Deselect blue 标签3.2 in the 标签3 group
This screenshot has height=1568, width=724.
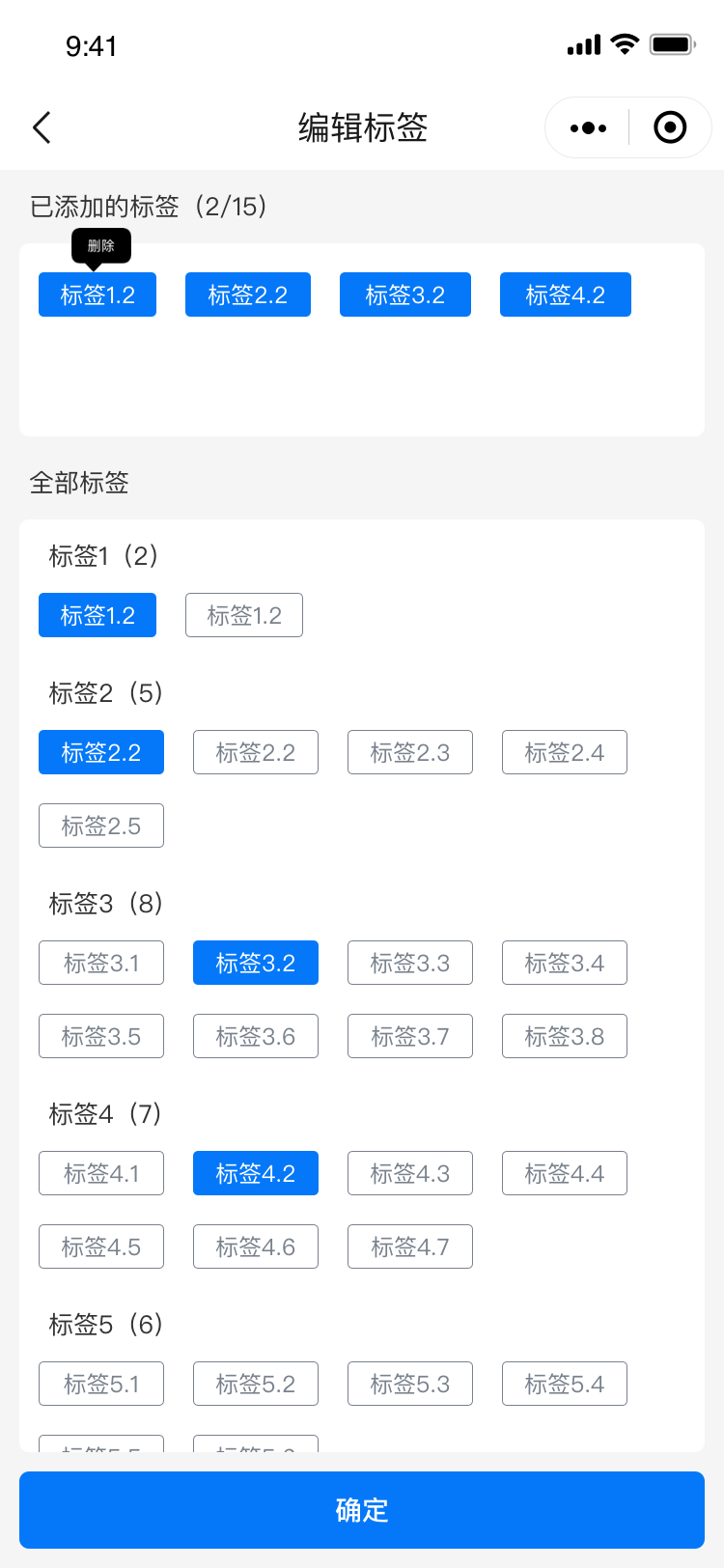click(256, 963)
